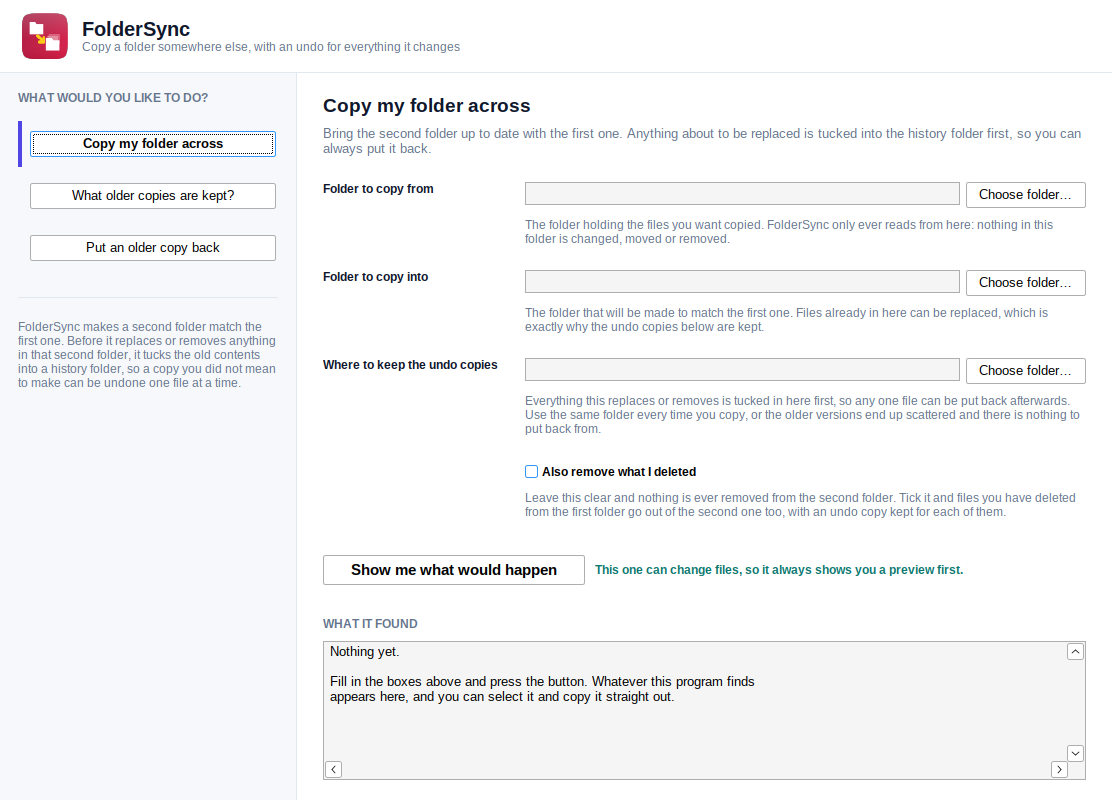Choose folder for 'Folder to copy from'
Screen dimensions: 1112x805
(1025, 194)
